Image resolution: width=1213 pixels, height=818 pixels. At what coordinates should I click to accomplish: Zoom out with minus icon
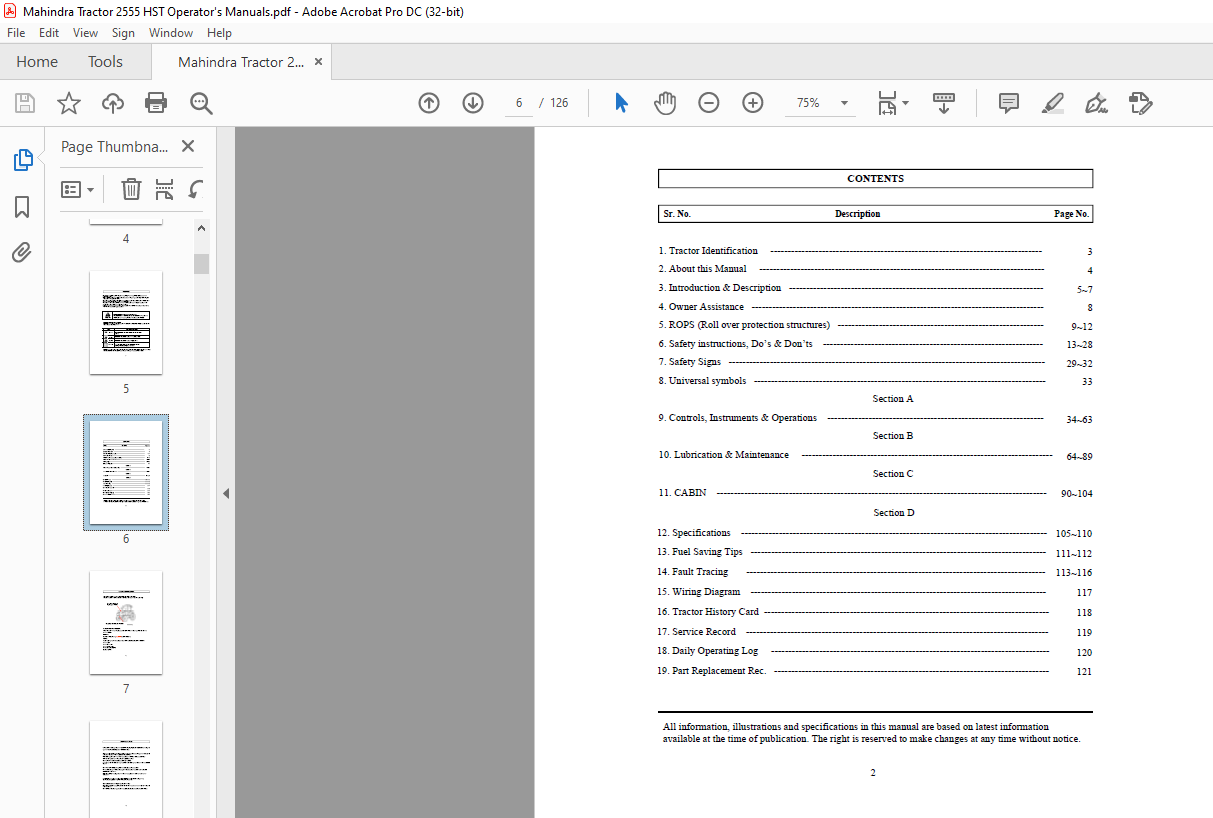point(709,103)
